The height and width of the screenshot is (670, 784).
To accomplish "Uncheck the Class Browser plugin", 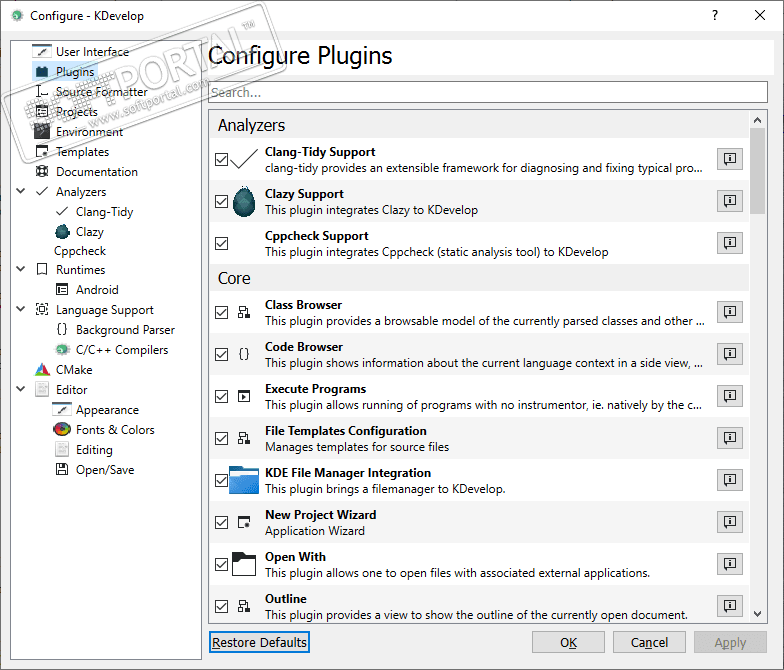I will (222, 312).
